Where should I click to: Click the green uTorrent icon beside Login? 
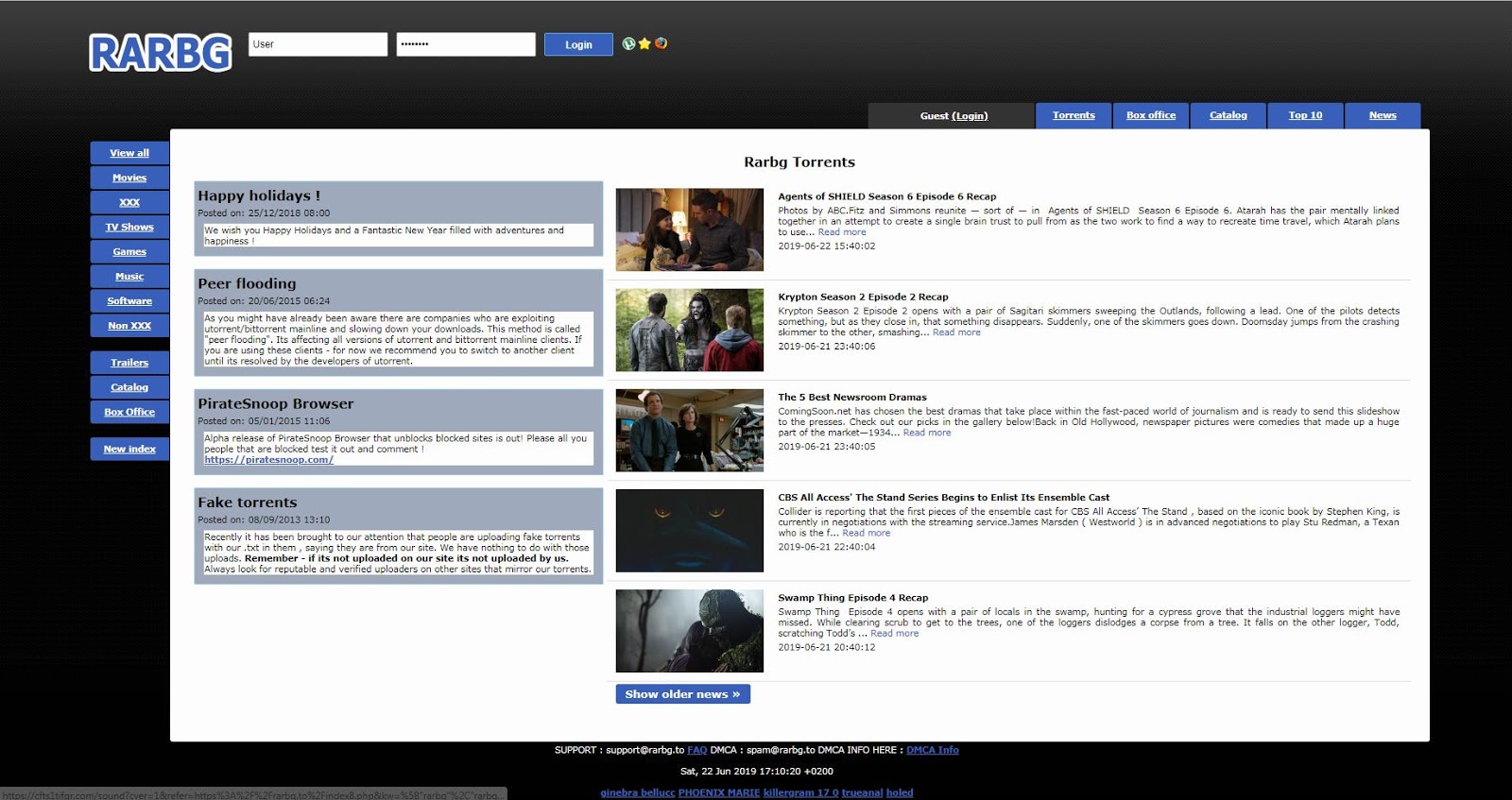[x=628, y=43]
